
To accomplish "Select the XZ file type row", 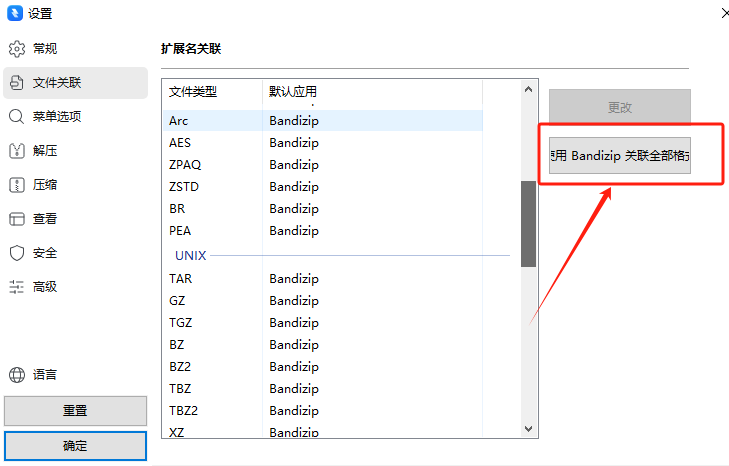I will tap(323, 431).
